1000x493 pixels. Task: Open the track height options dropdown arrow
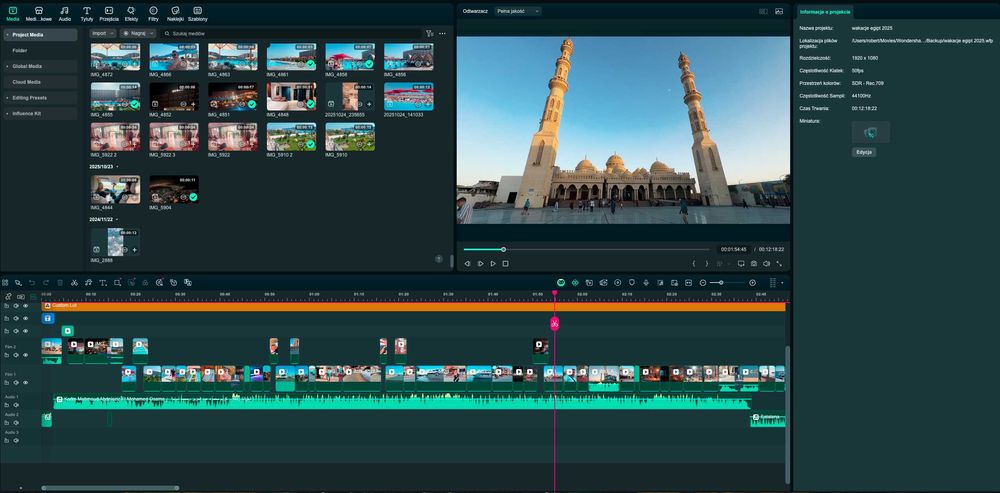coord(783,283)
